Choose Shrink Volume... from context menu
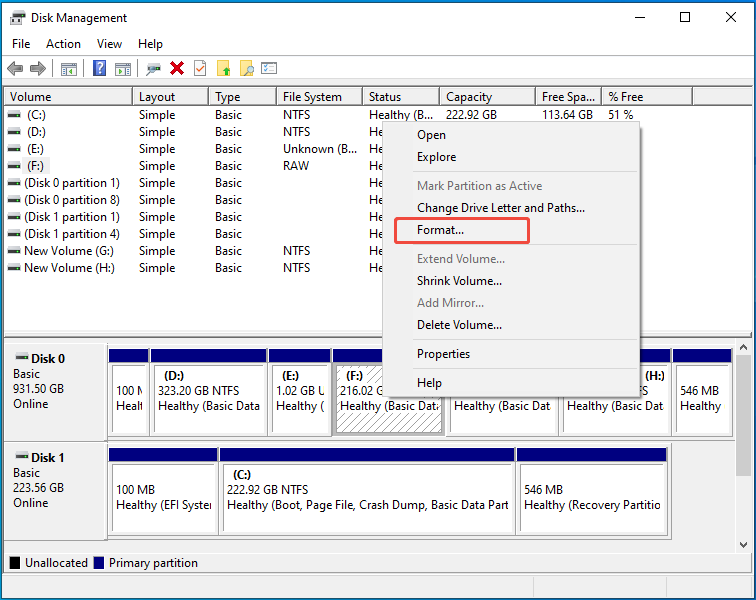Viewport: 756px width, 600px height. [x=459, y=281]
